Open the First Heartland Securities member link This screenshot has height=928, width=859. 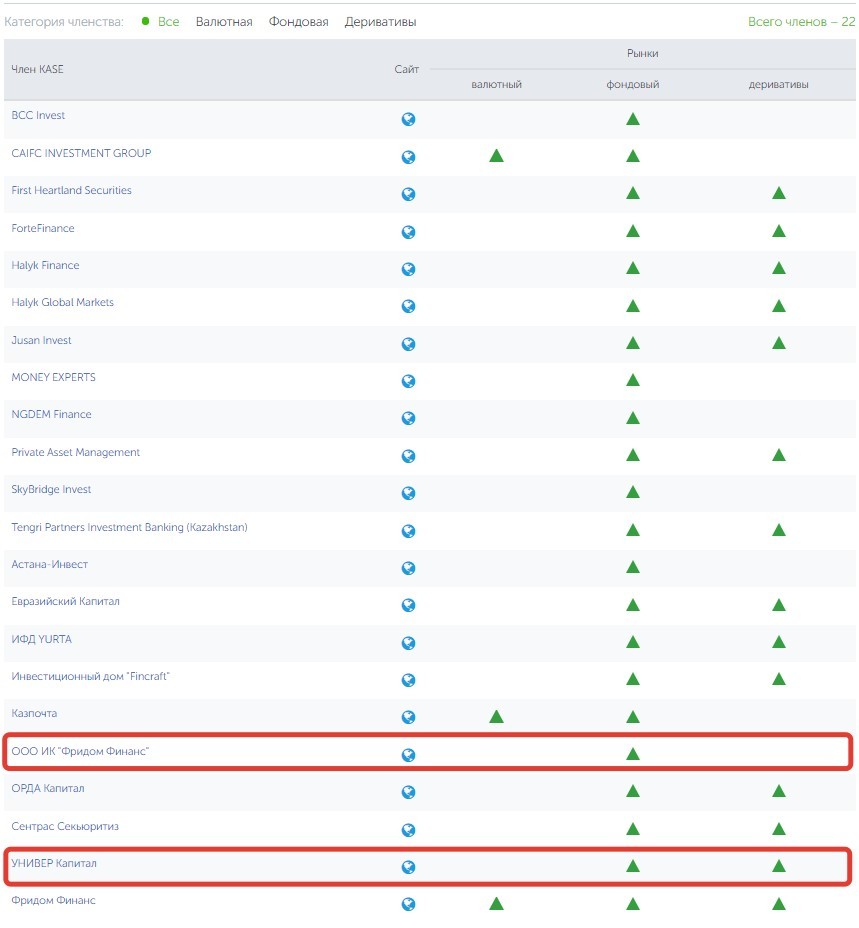71,190
